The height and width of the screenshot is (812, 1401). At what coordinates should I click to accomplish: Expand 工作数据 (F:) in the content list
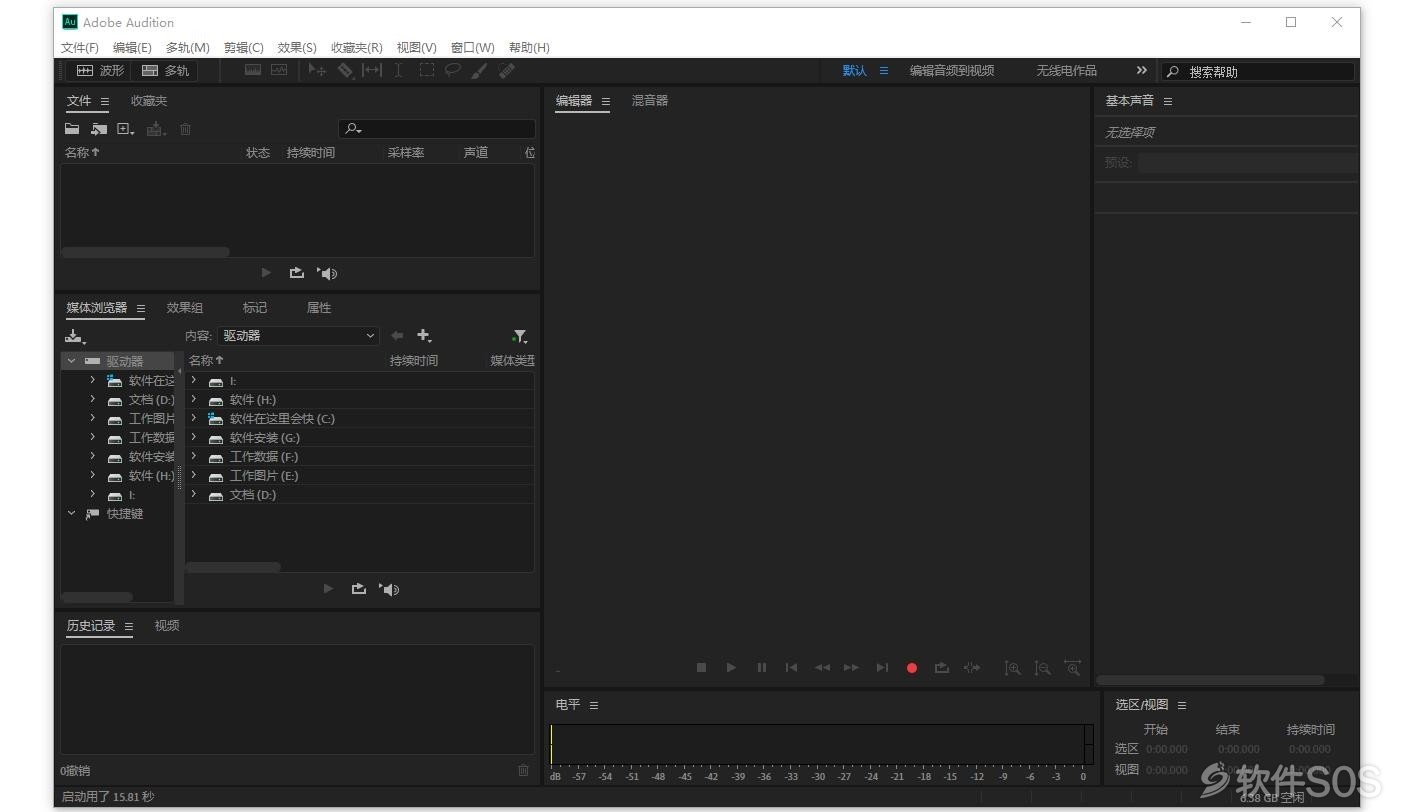[x=194, y=456]
